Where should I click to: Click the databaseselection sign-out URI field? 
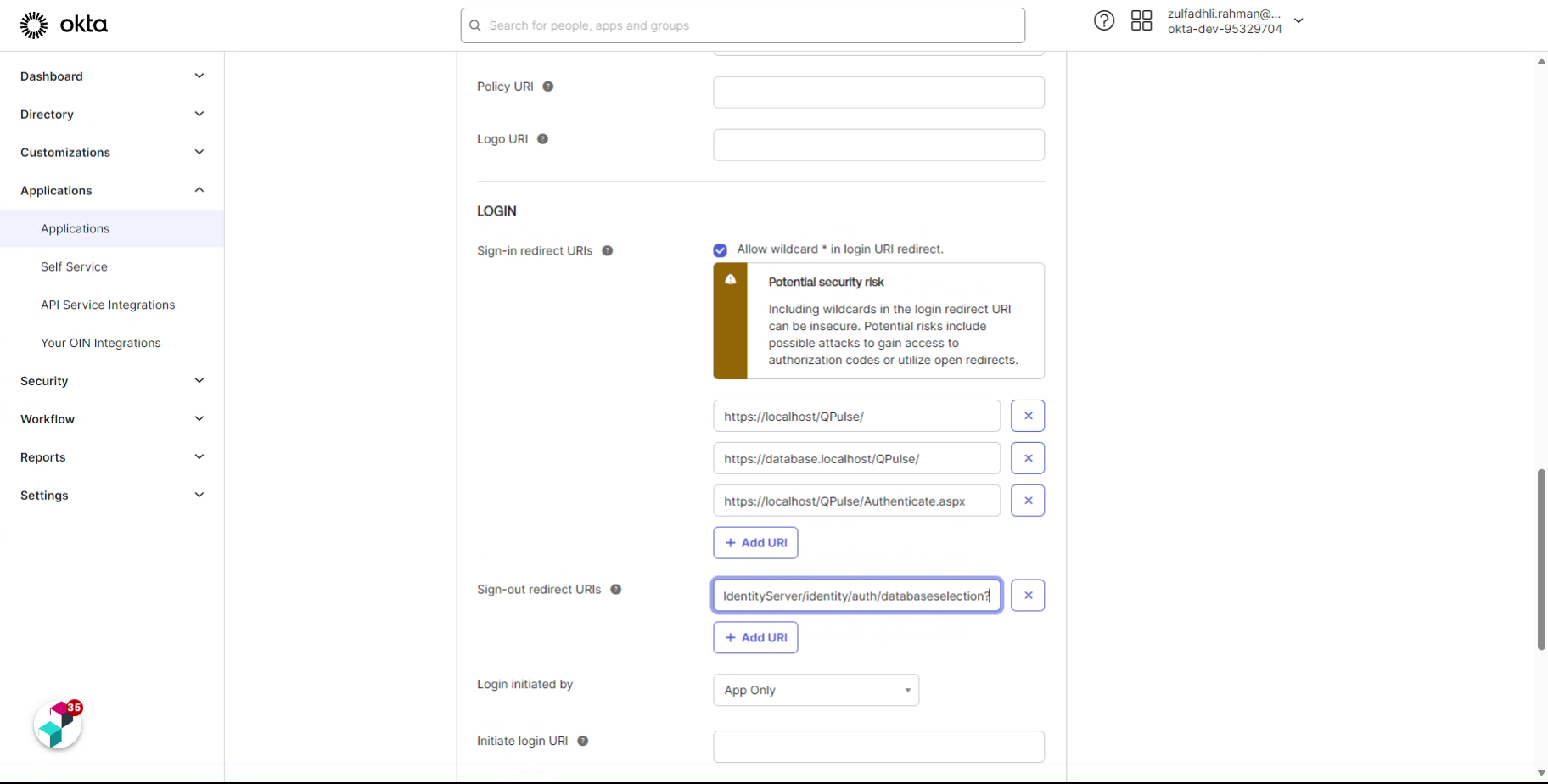coord(856,596)
